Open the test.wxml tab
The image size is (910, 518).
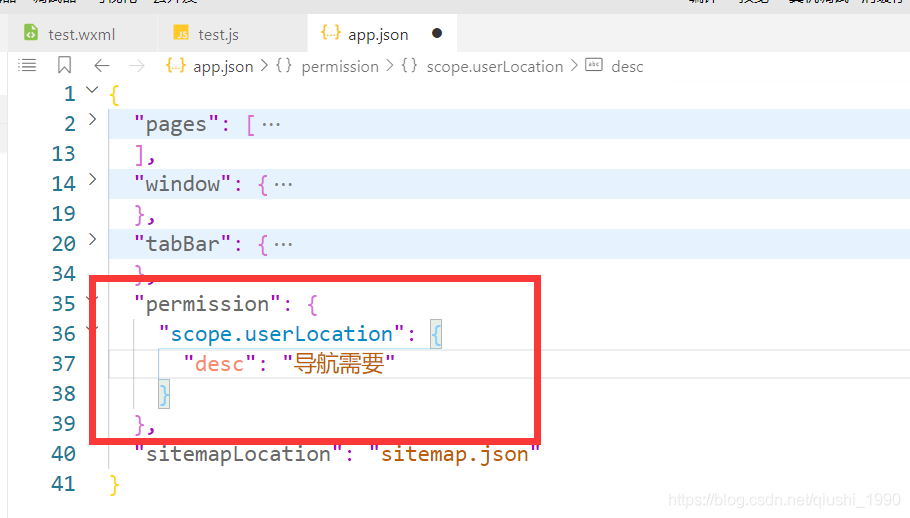pos(80,34)
